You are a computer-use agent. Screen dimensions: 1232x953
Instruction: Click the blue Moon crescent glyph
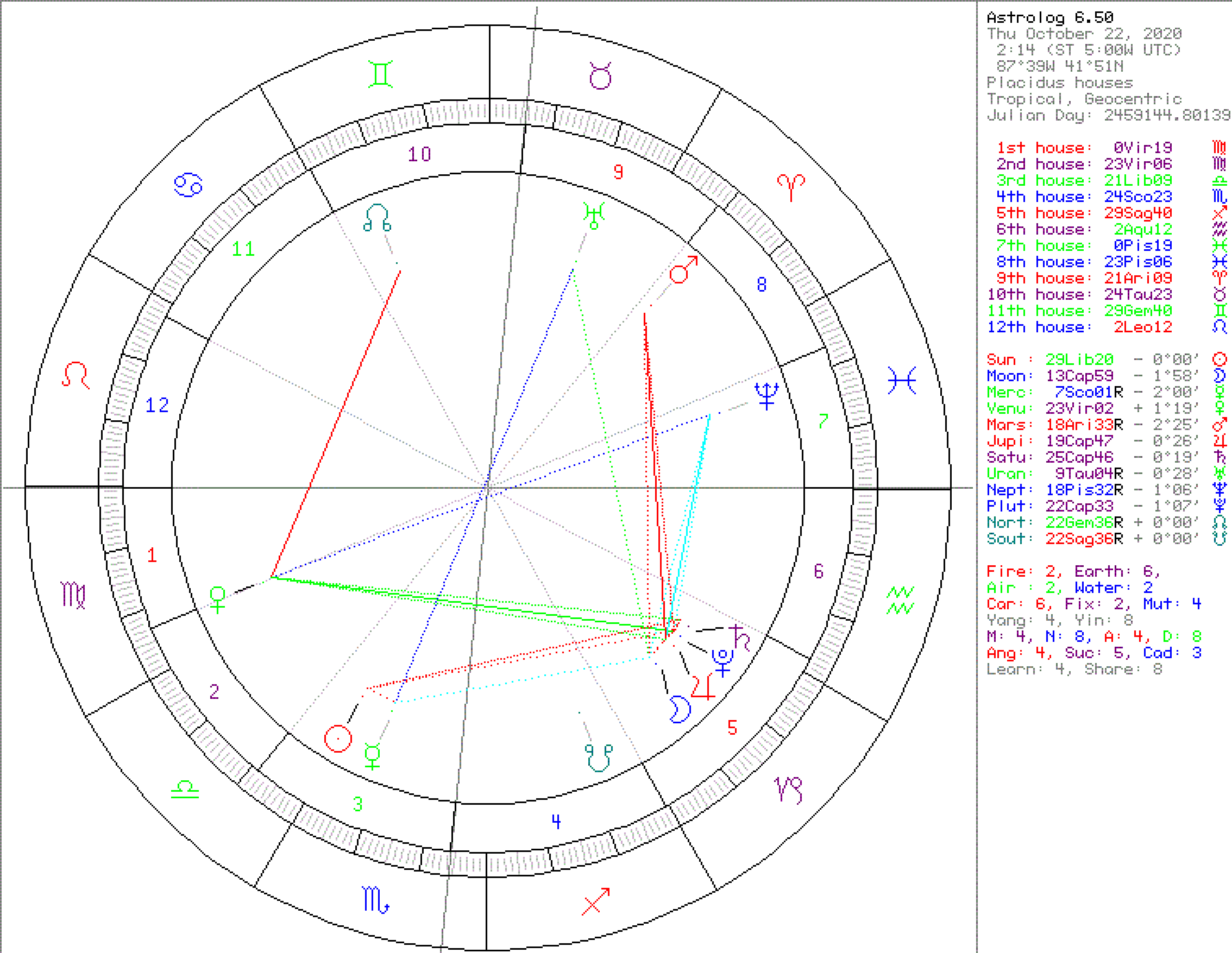tap(680, 709)
